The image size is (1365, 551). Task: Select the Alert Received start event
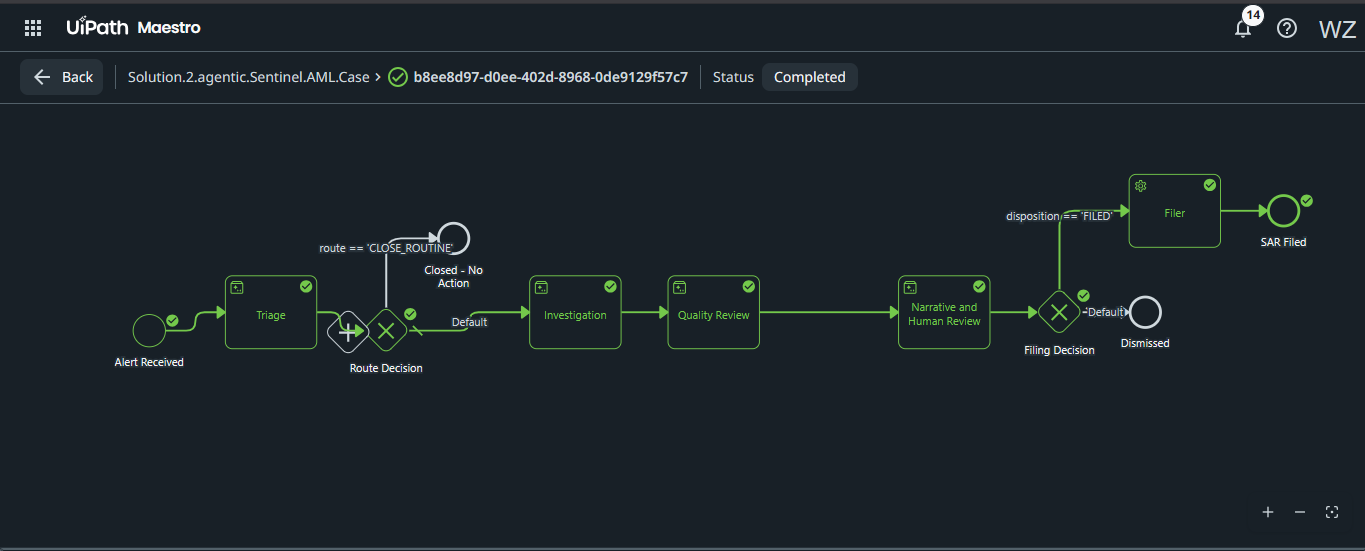pos(148,329)
